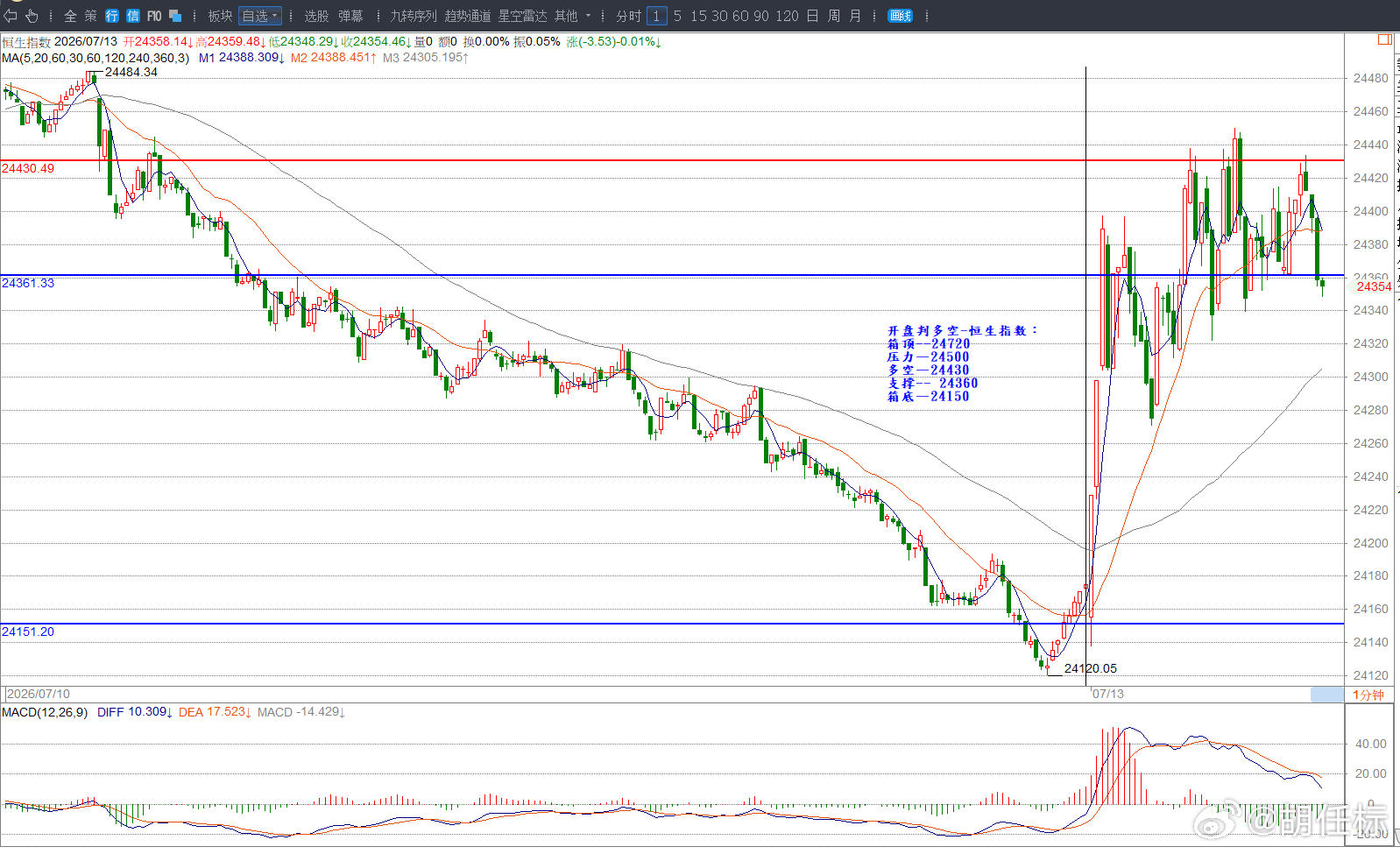This screenshot has height=854, width=1400.
Task: Click the 箱顶—24720 annotation line
Action: point(929,343)
